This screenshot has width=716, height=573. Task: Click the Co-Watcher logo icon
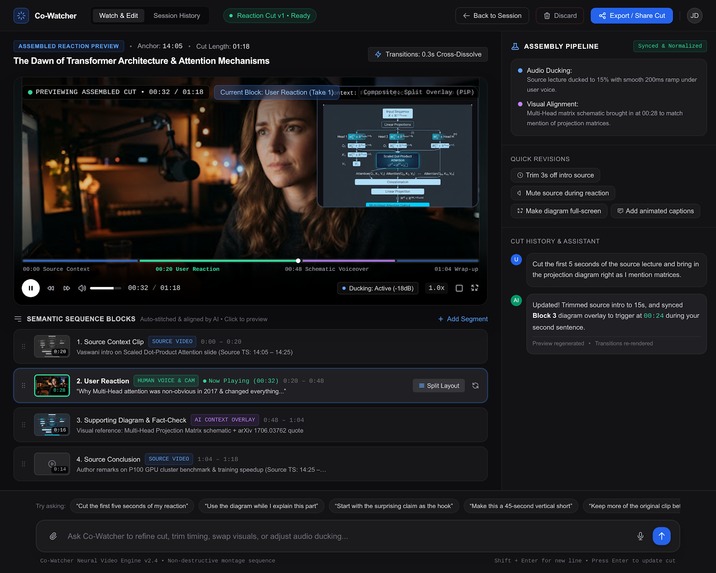coord(21,16)
